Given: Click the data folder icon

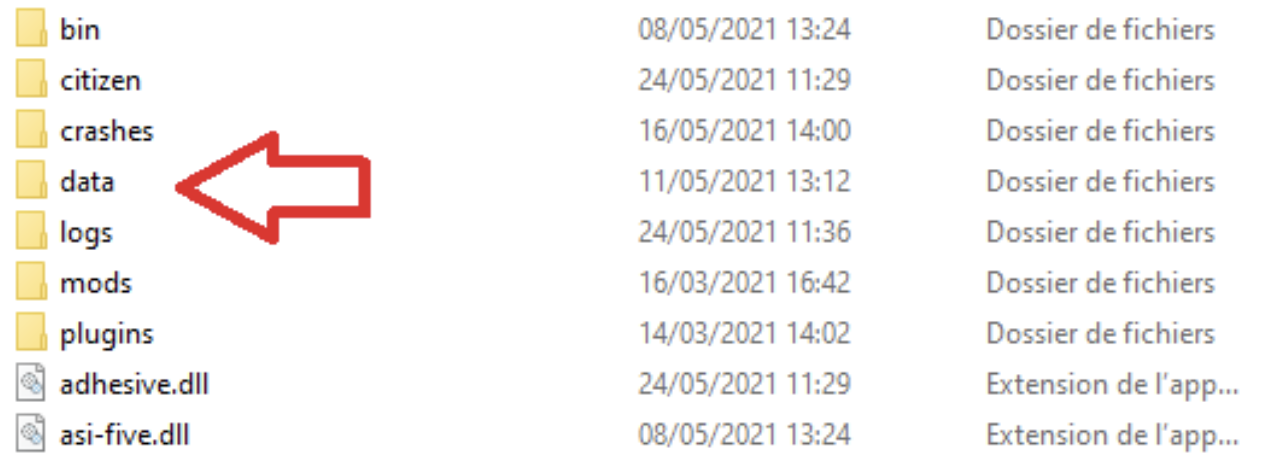Looking at the screenshot, I should 31,181.
